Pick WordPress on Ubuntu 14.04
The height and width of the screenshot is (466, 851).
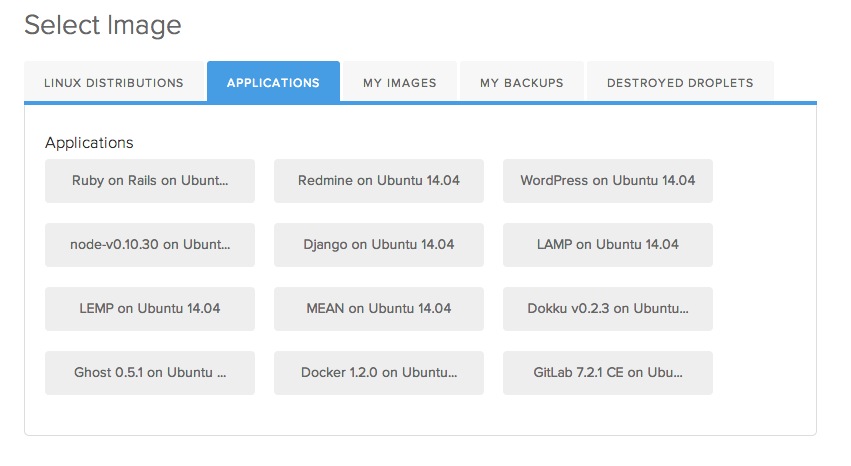[x=608, y=181]
